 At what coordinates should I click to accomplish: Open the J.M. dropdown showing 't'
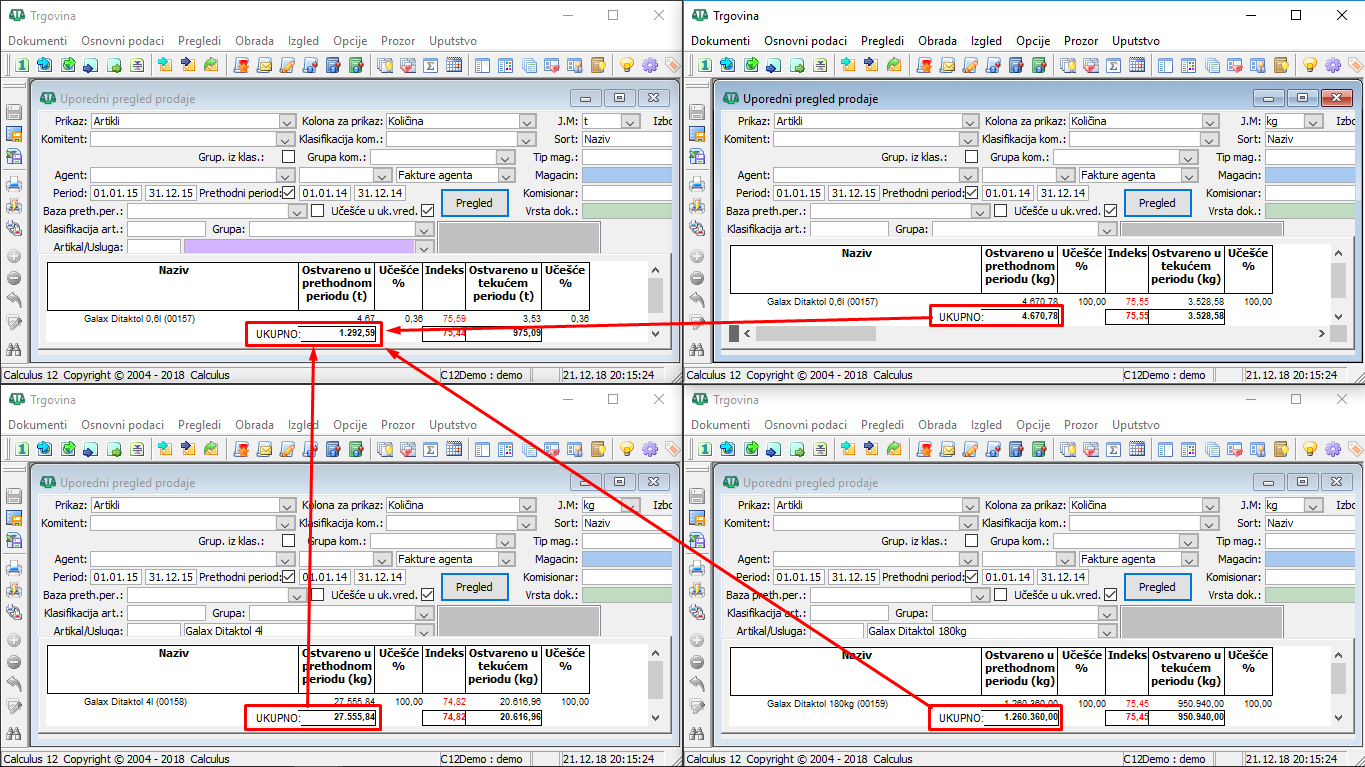coord(629,121)
